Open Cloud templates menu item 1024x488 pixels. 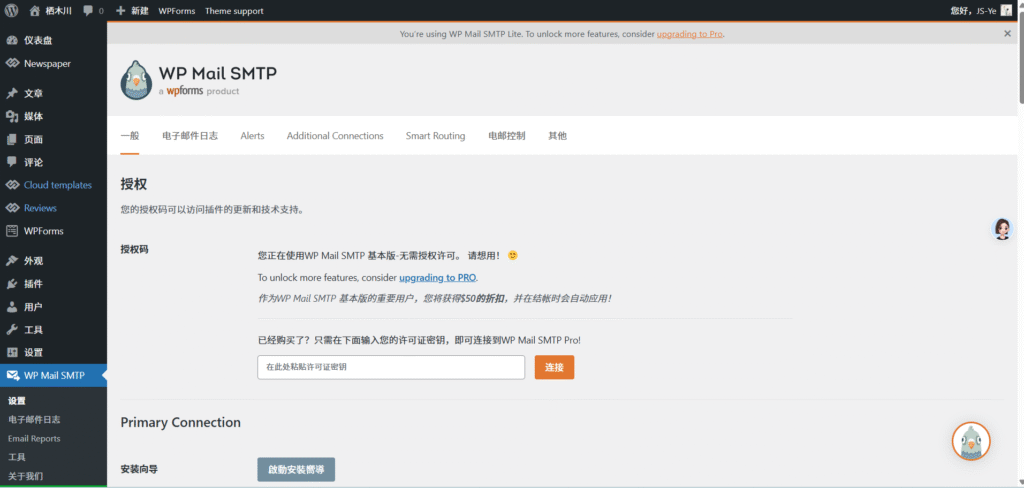click(x=57, y=185)
